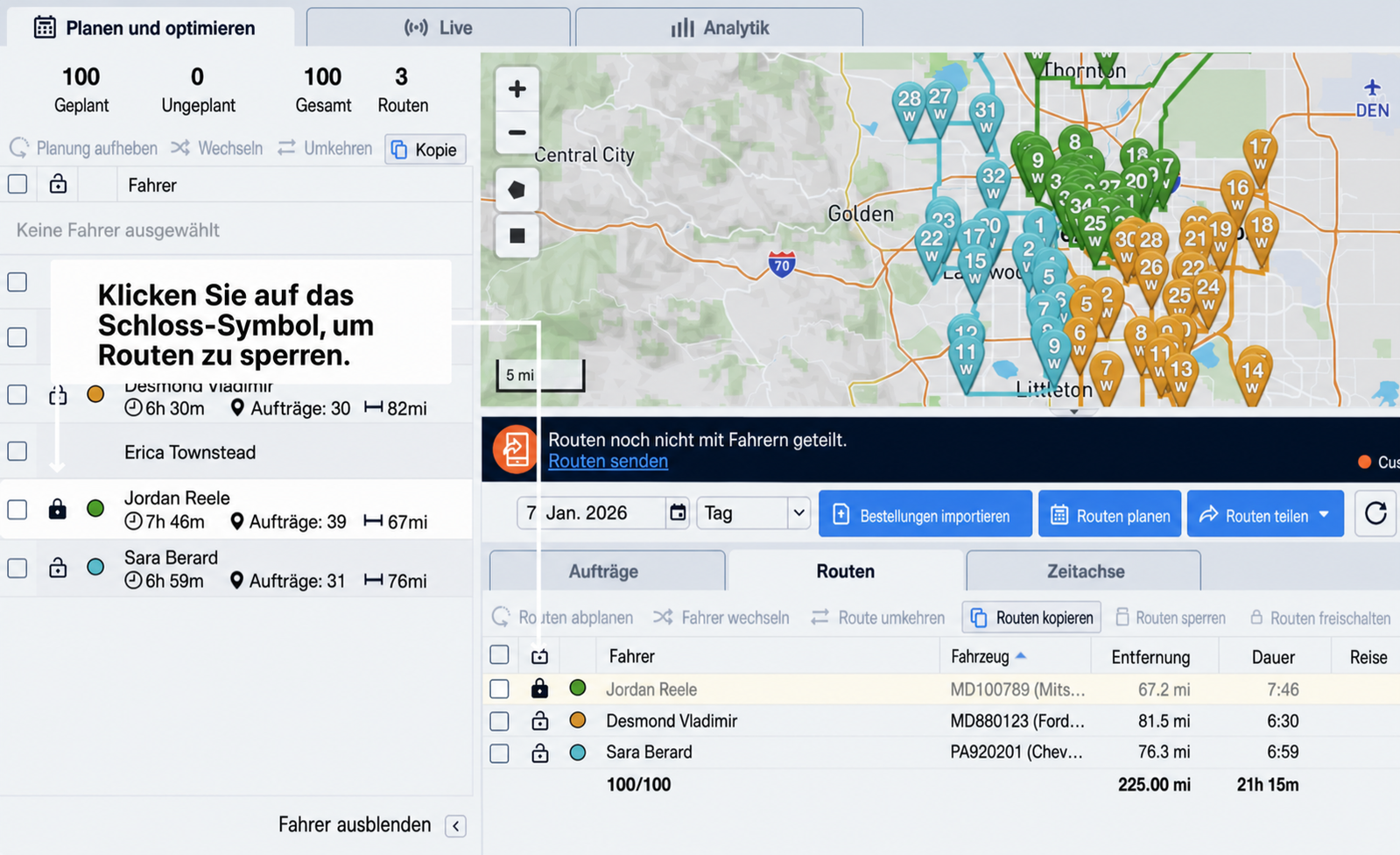Click the Kopie button in left panel
This screenshot has width=1400, height=855.
[426, 149]
